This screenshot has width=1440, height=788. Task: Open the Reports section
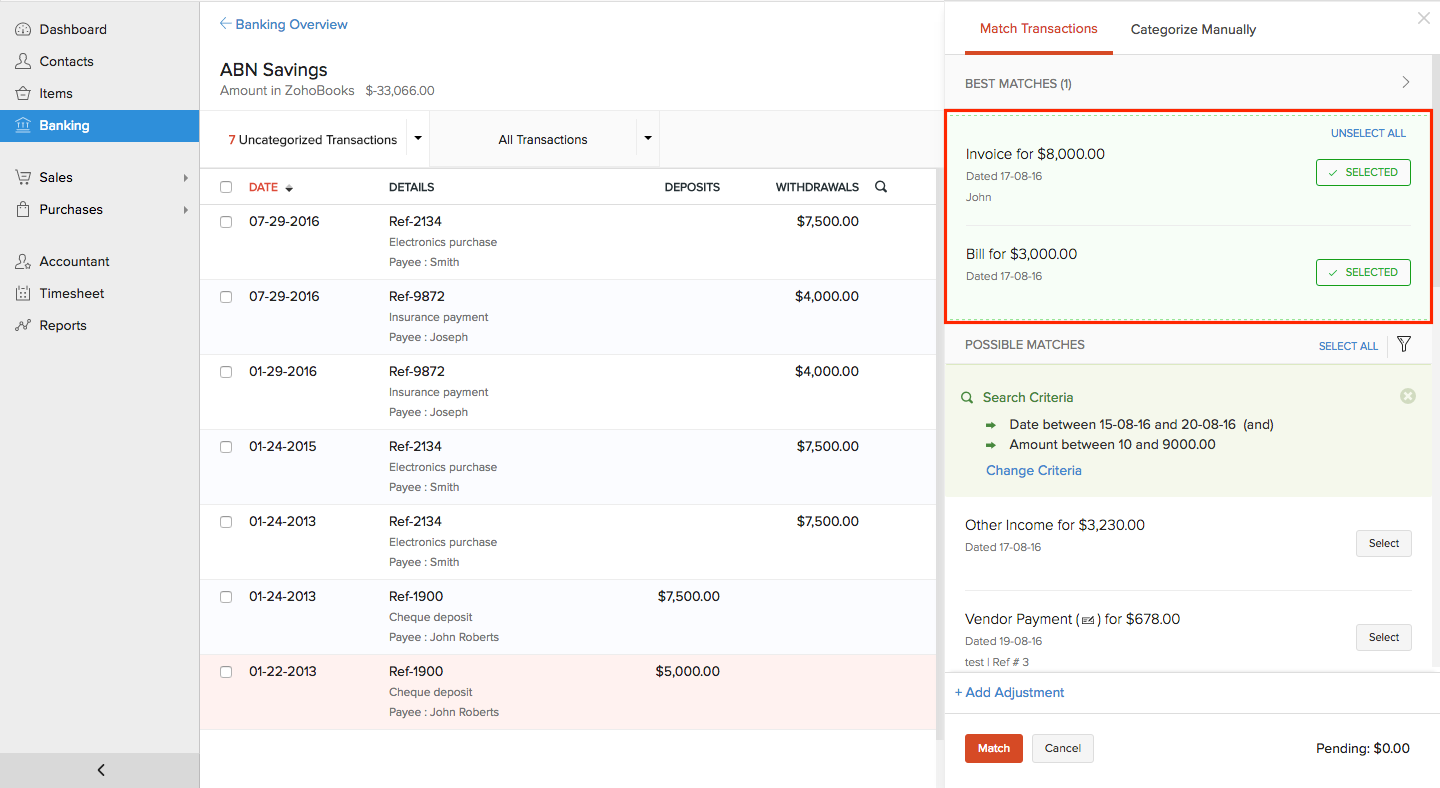pyautogui.click(x=61, y=325)
